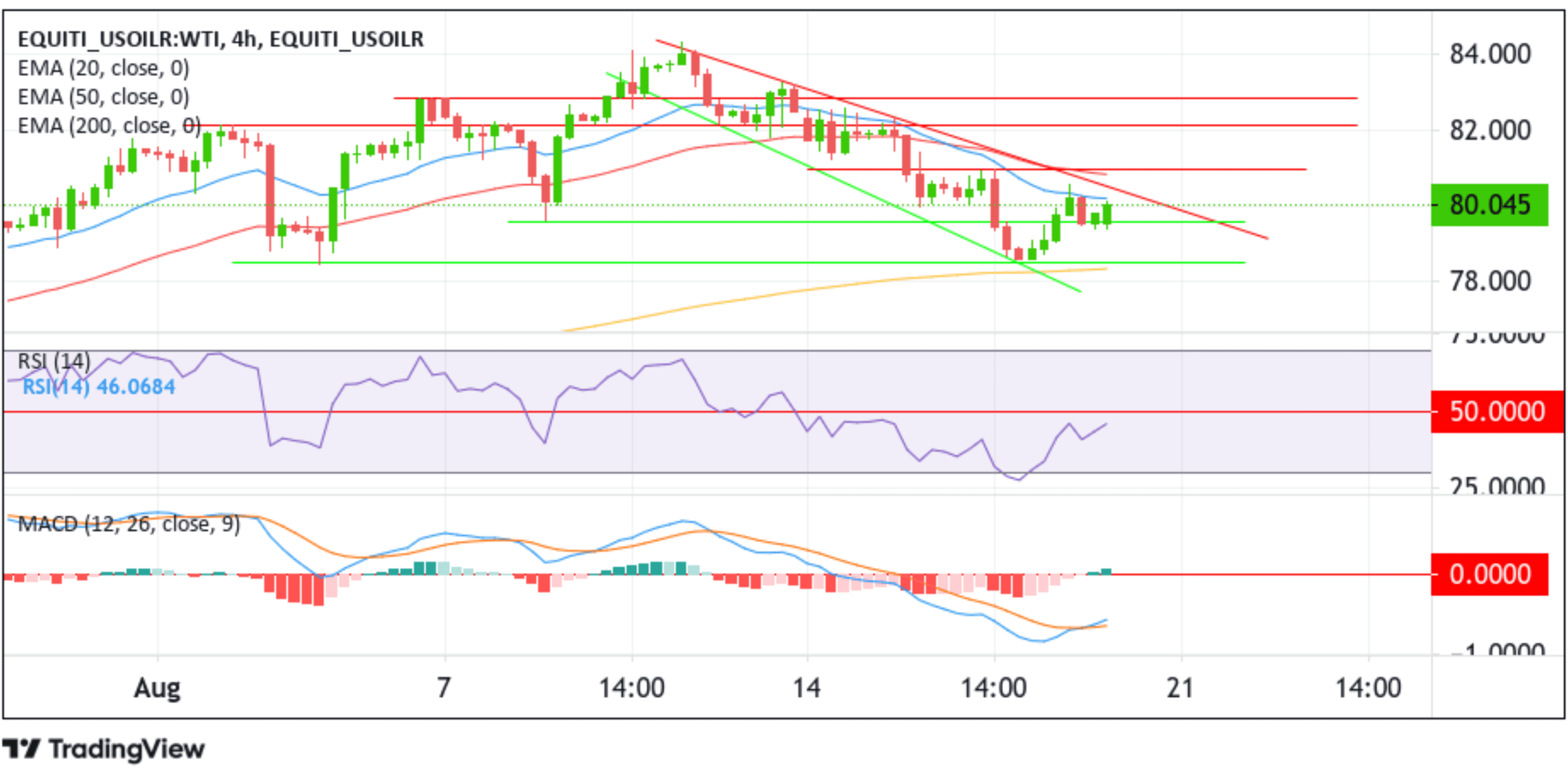Screen dimensions: 1568x775
Task: Select the EMA (20, close, 0) legend
Action: point(103,68)
